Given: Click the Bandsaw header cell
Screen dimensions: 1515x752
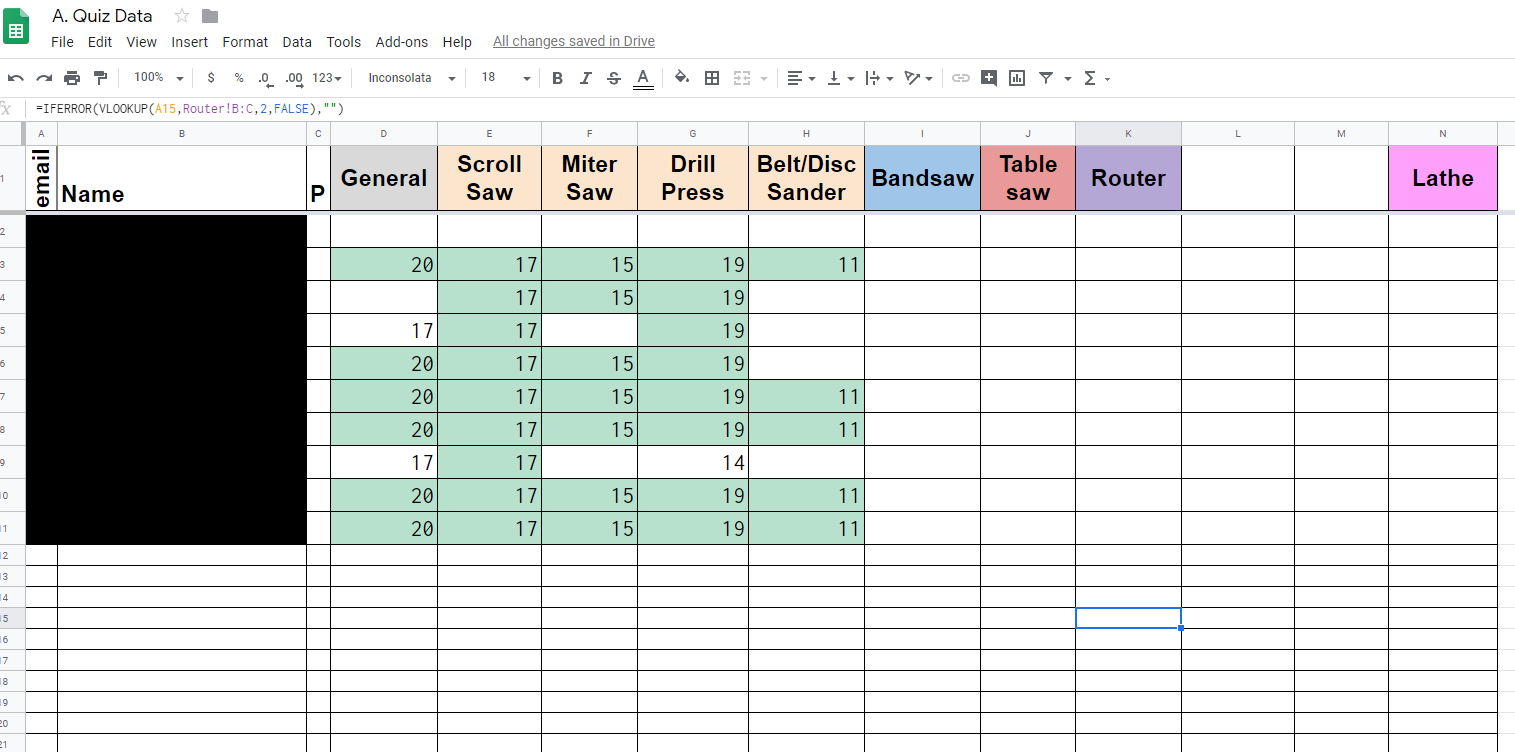Looking at the screenshot, I should click(923, 178).
